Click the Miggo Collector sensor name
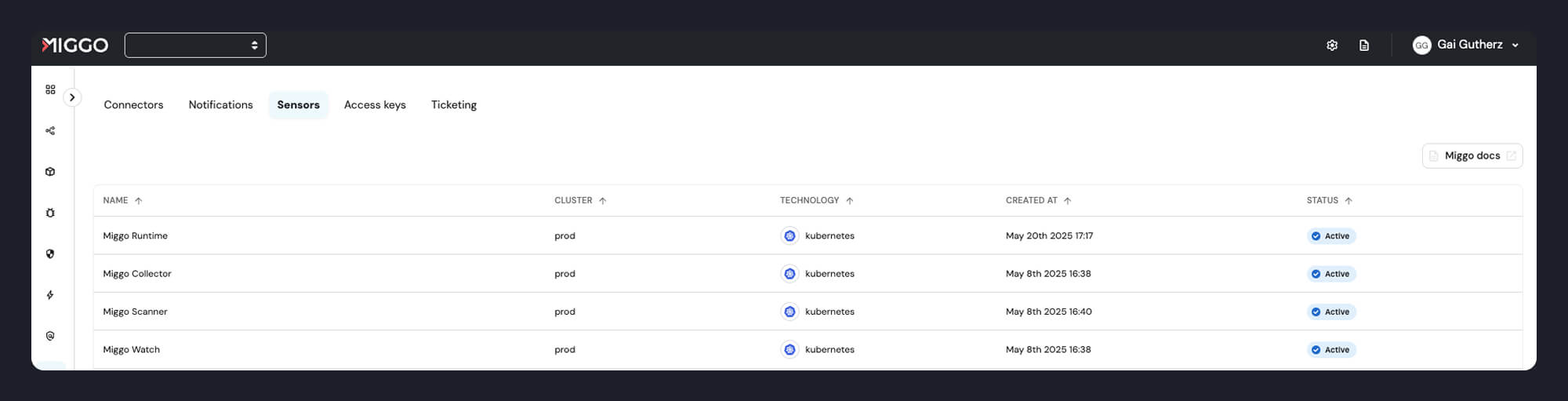The height and width of the screenshot is (401, 1568). pyautogui.click(x=137, y=274)
